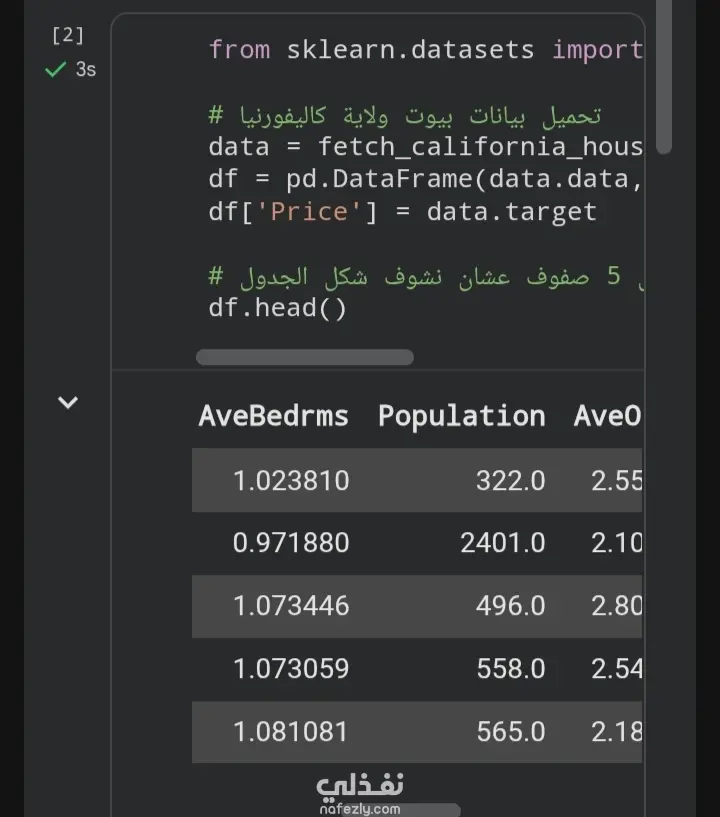Image resolution: width=720 pixels, height=817 pixels.
Task: Click the df.head() code line
Action: point(278,308)
